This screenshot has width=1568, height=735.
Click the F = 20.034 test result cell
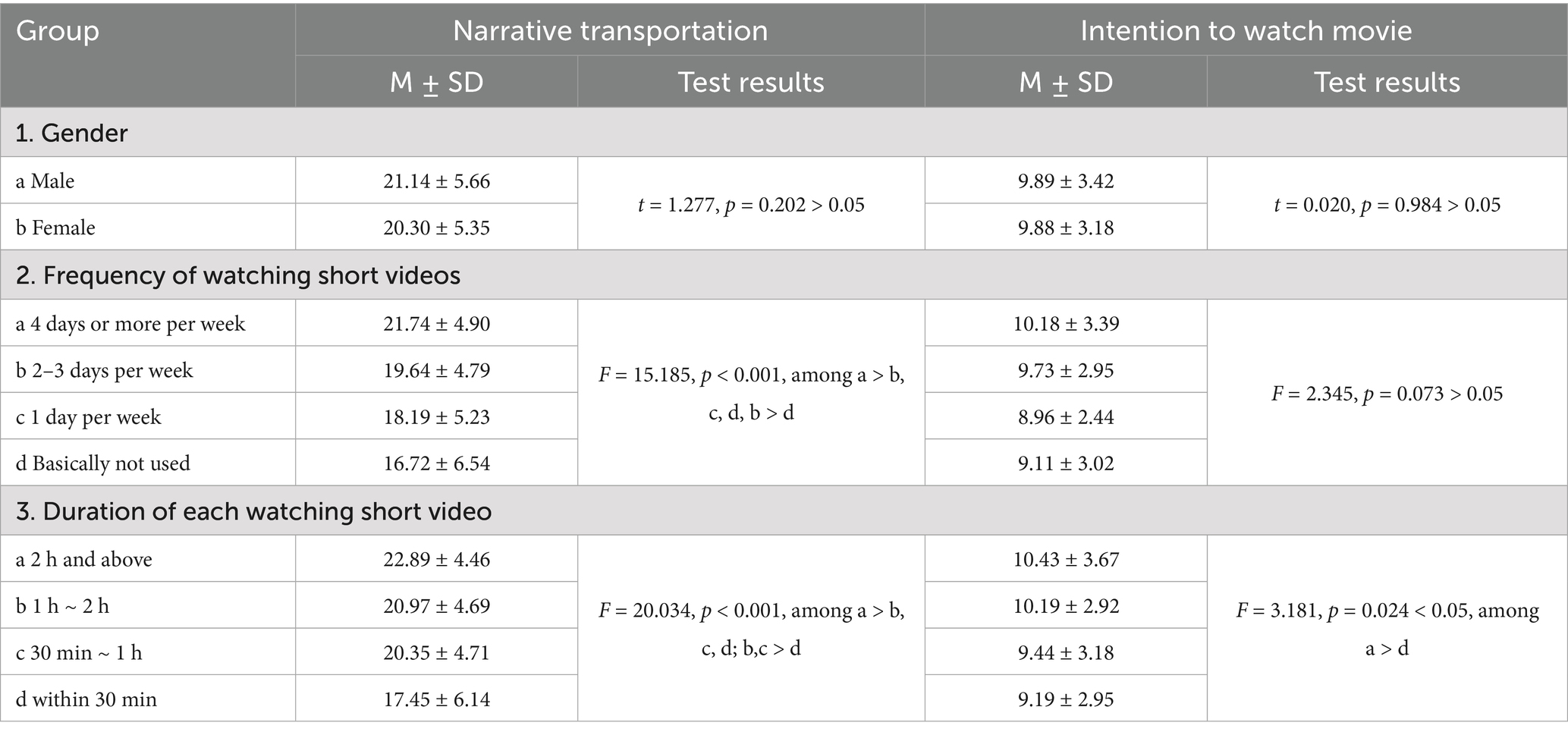point(751,630)
